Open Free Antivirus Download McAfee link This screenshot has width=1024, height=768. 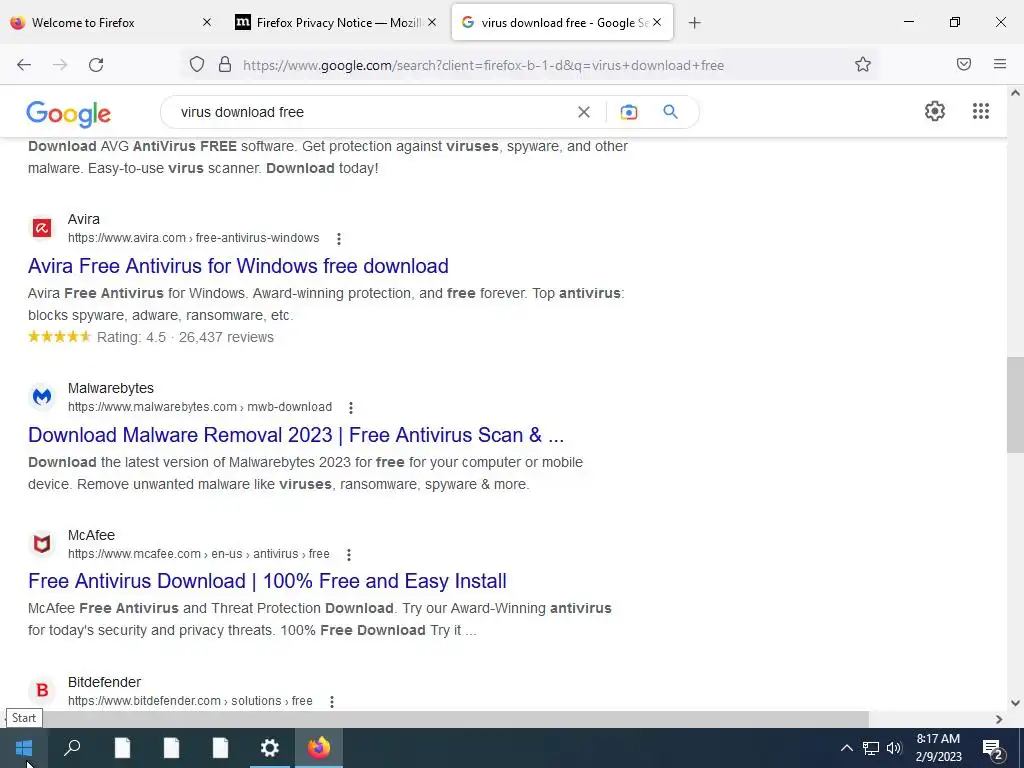click(x=267, y=581)
